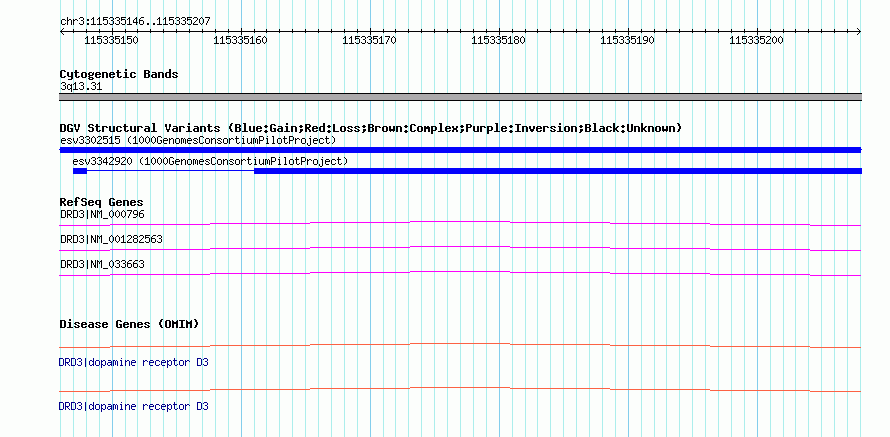Click ruler position label 115335160
The height and width of the screenshot is (437, 890).
pos(240,40)
